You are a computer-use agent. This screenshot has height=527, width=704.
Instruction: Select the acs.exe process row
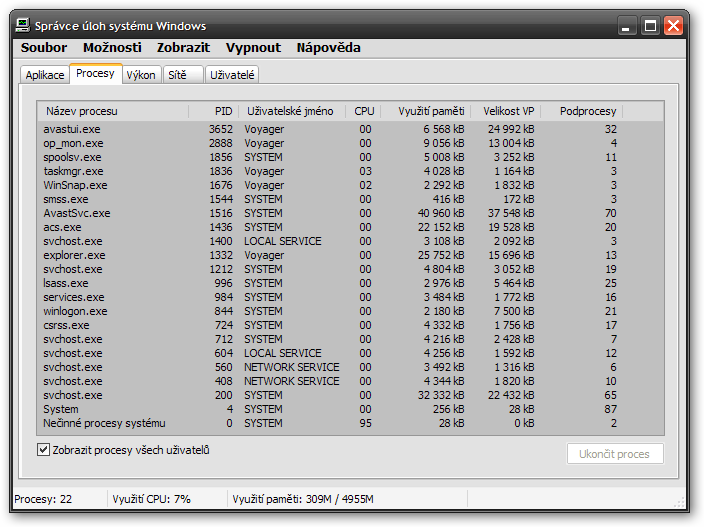tap(350, 227)
